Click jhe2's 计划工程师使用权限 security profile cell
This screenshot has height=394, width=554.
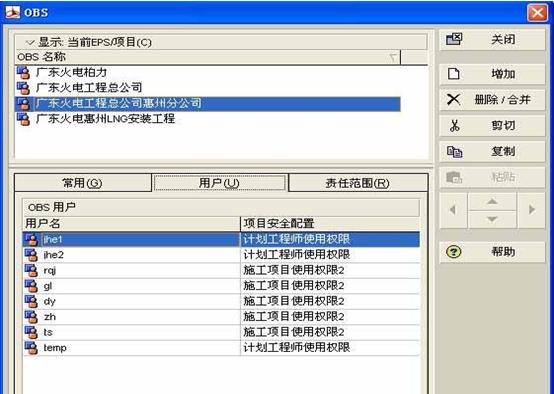pyautogui.click(x=330, y=255)
